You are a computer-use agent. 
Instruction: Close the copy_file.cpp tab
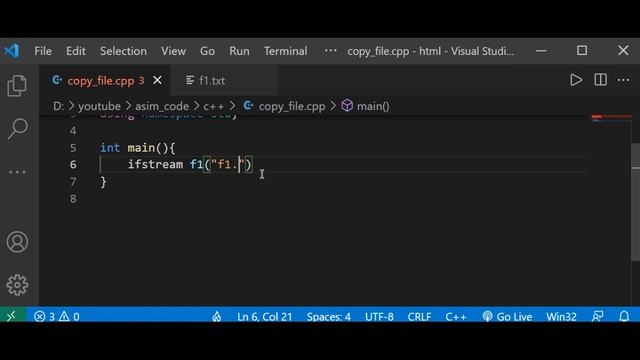coord(157,80)
